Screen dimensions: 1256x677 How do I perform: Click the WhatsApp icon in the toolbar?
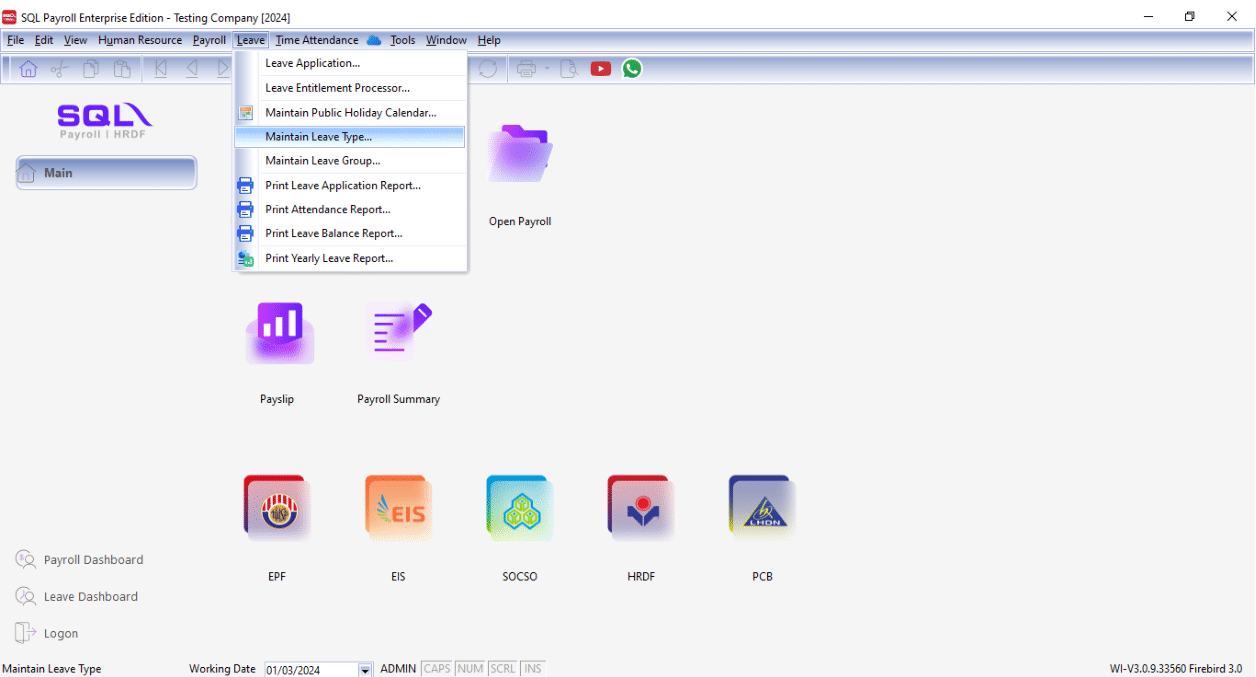[631, 69]
